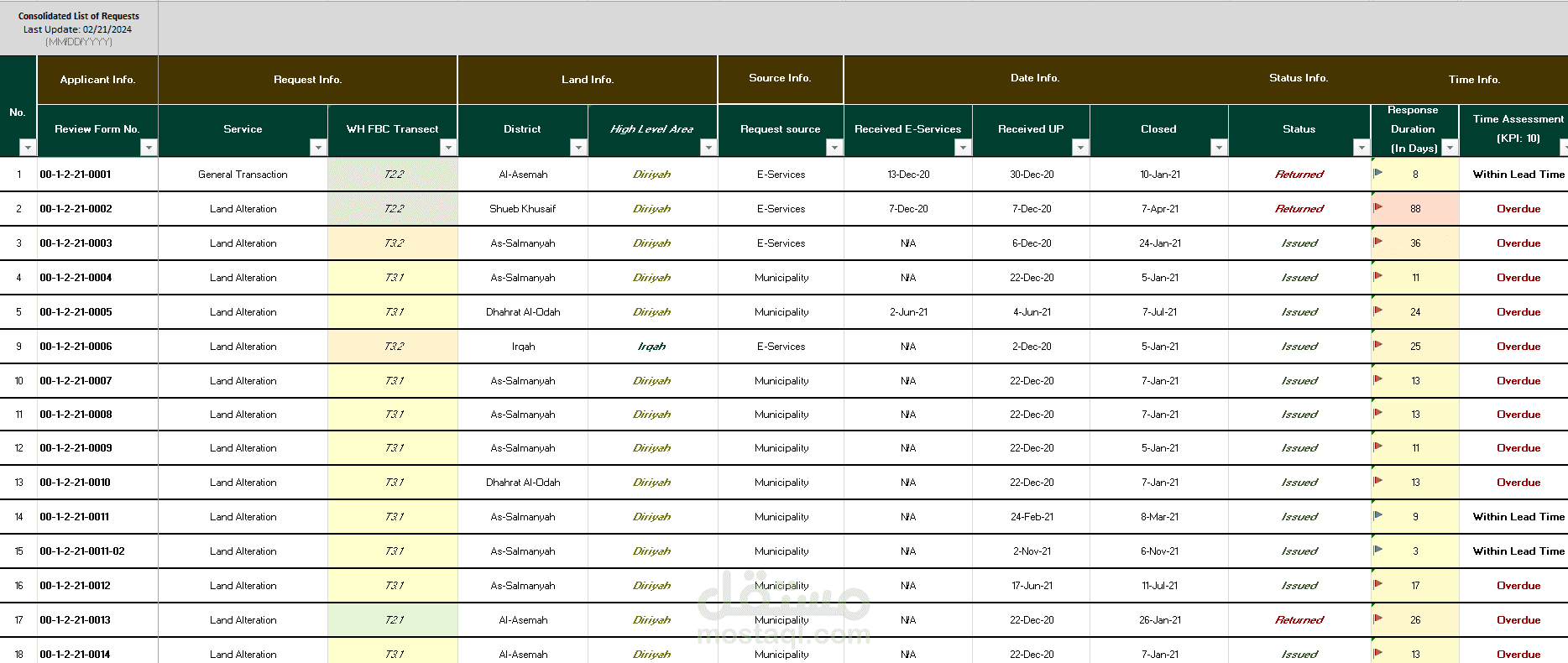Open the High Level Area filter dropdown

(x=708, y=148)
